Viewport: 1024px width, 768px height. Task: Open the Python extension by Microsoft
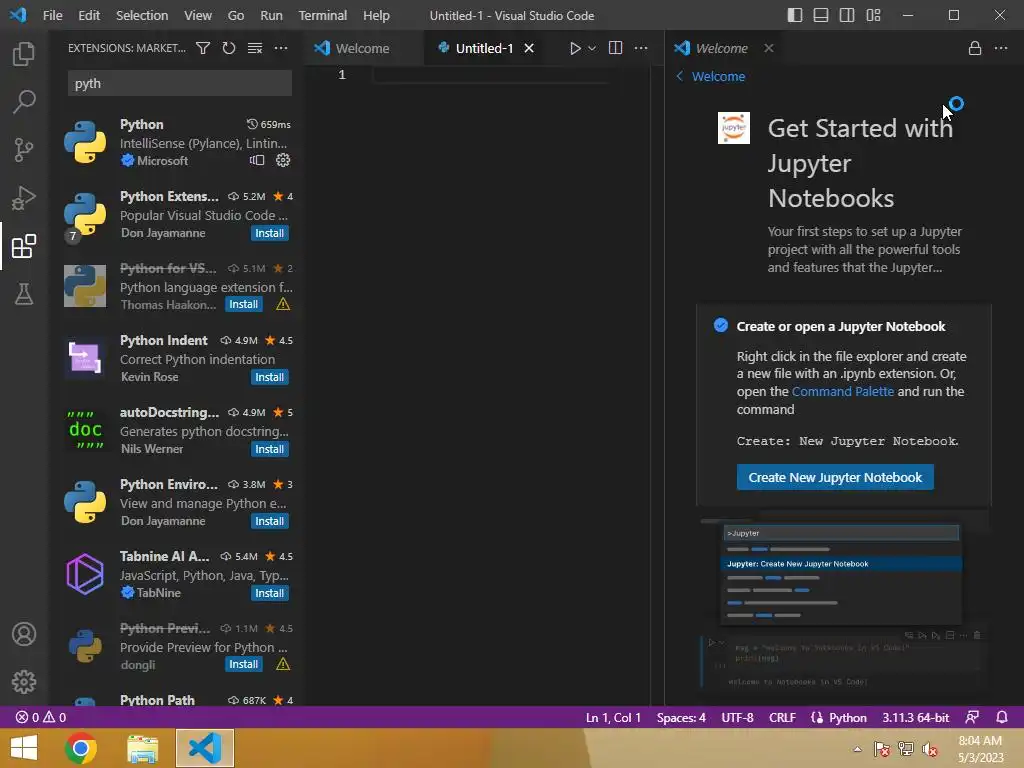tap(176, 142)
